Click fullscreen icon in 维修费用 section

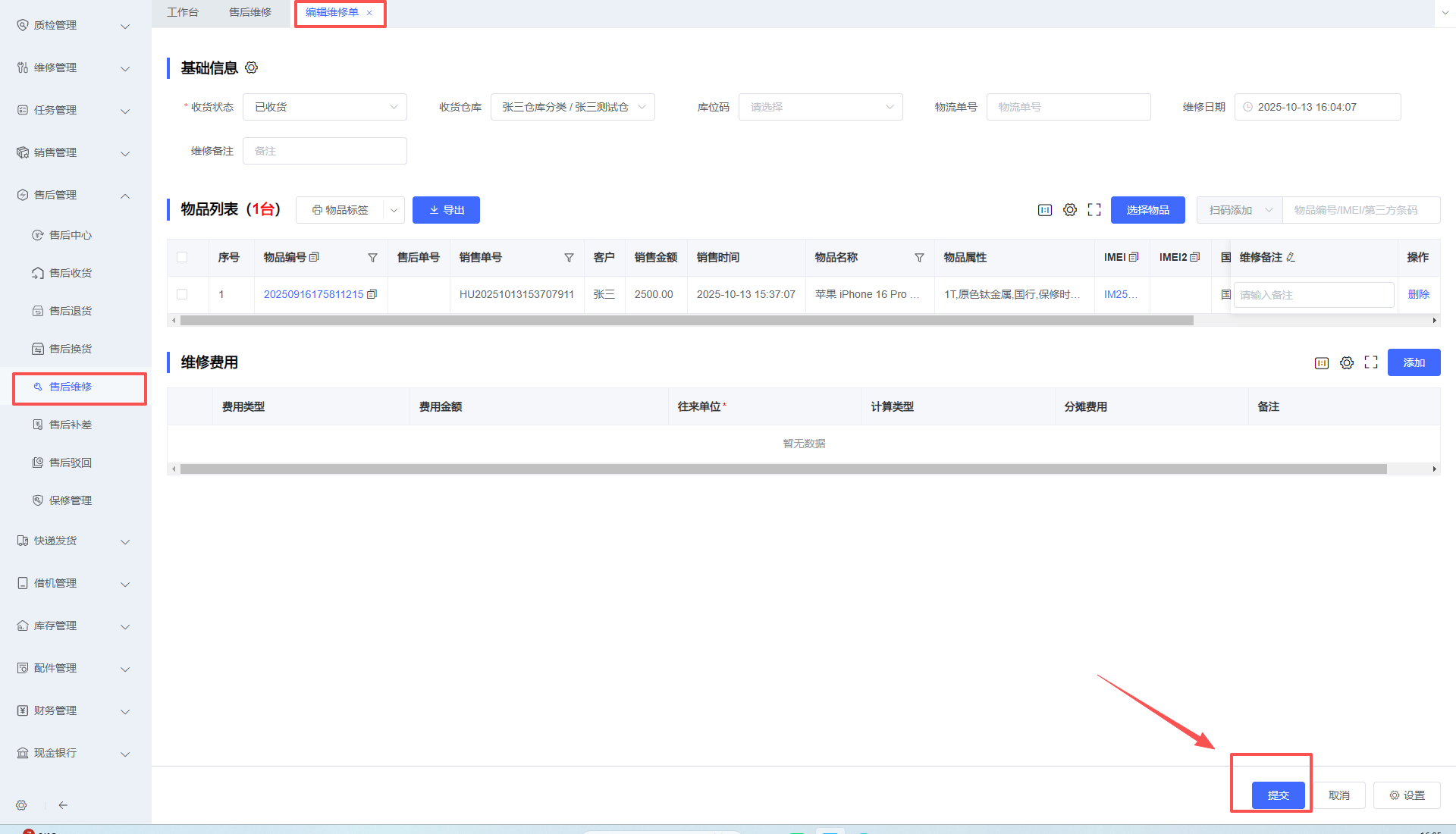pyautogui.click(x=1371, y=363)
